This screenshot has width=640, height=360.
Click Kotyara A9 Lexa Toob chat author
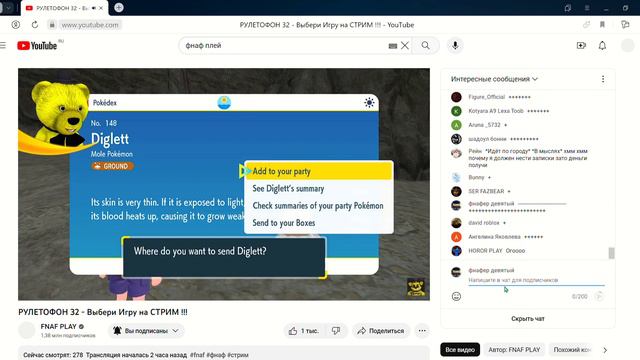pos(496,111)
